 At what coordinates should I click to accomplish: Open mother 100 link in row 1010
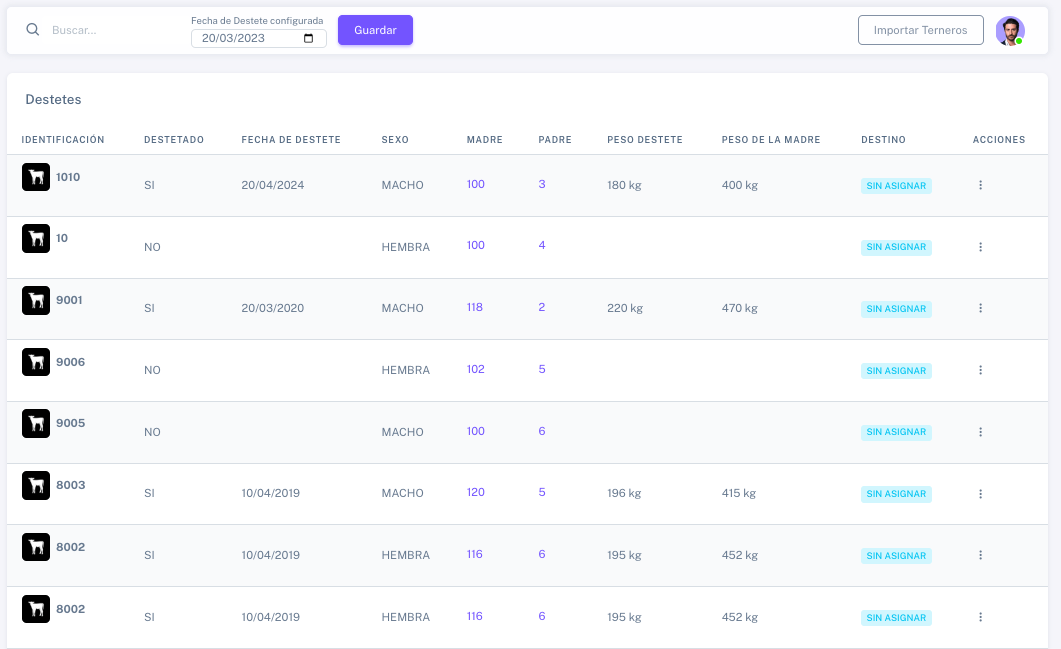(x=476, y=184)
